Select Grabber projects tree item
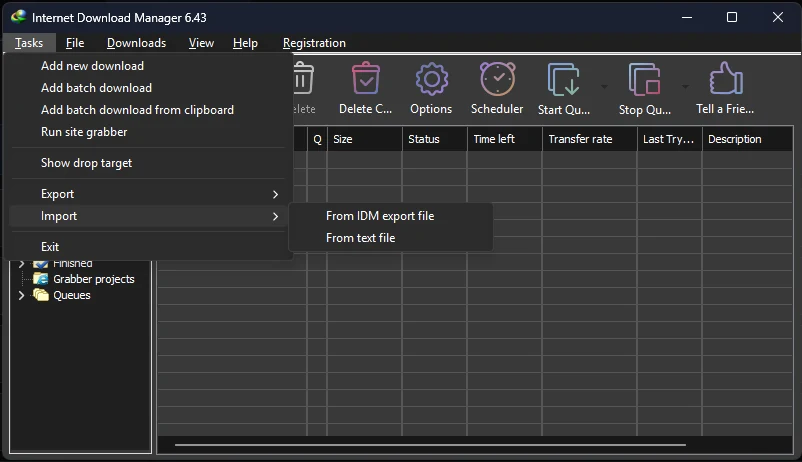Viewport: 802px width, 462px height. pyautogui.click(x=94, y=279)
